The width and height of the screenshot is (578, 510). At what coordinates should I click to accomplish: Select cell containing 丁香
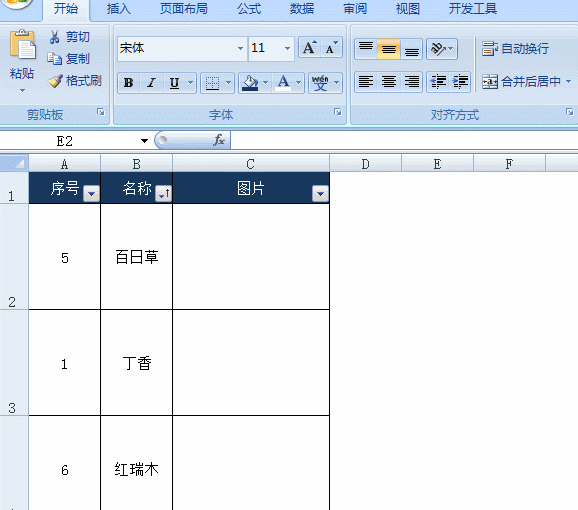[x=136, y=363]
